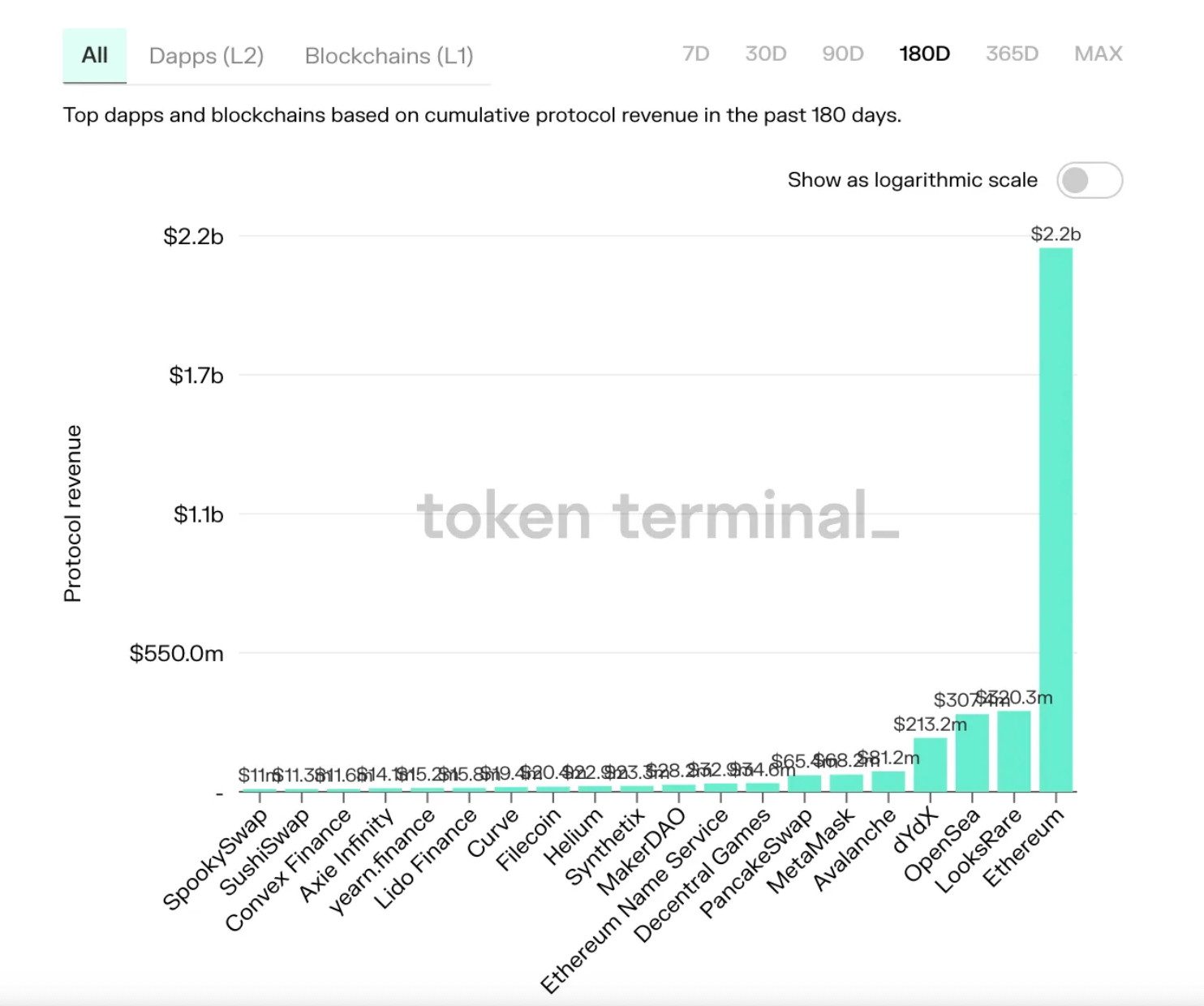
Task: Click the dYdX axis label
Action: click(x=914, y=831)
